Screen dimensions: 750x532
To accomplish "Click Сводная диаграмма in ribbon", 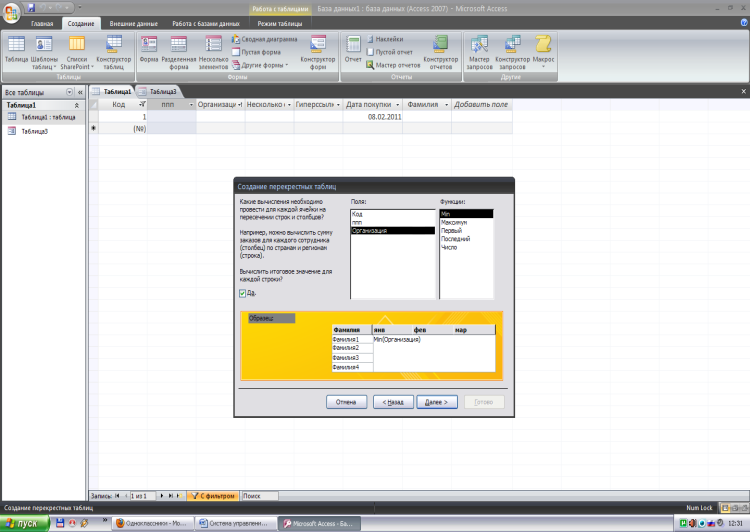I will (x=265, y=39).
